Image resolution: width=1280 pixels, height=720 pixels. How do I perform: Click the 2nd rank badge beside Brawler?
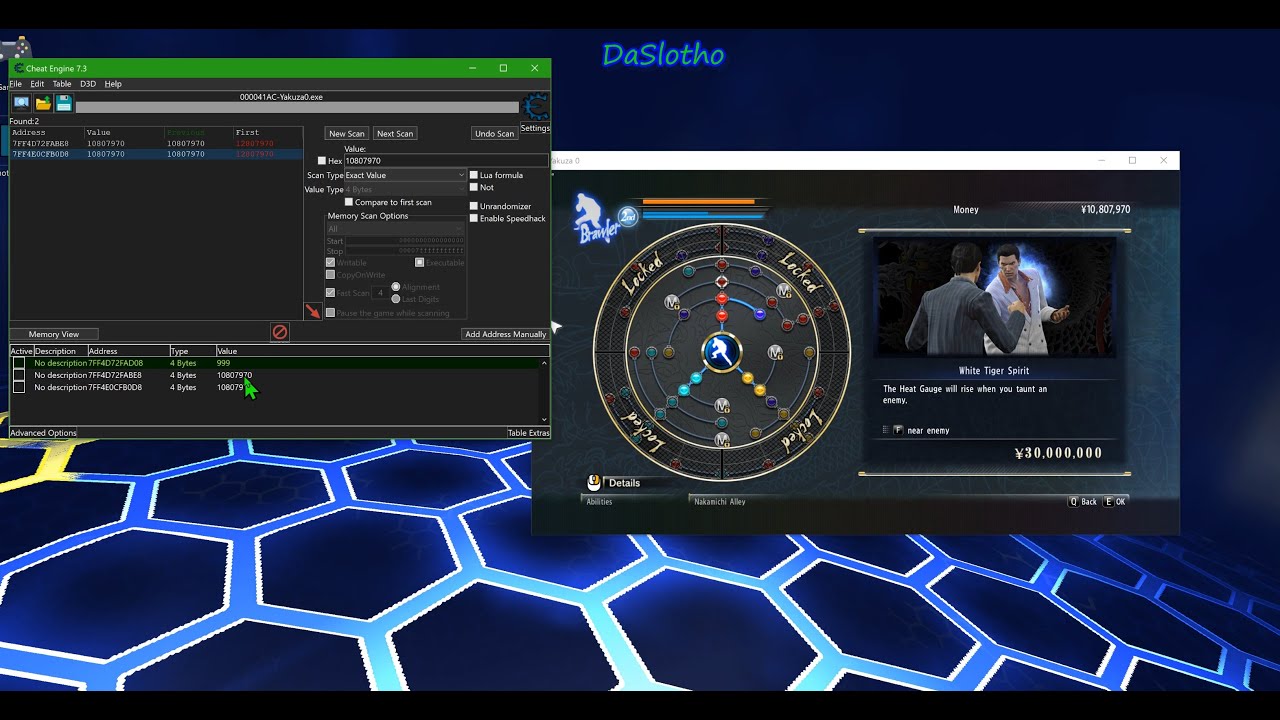628,215
